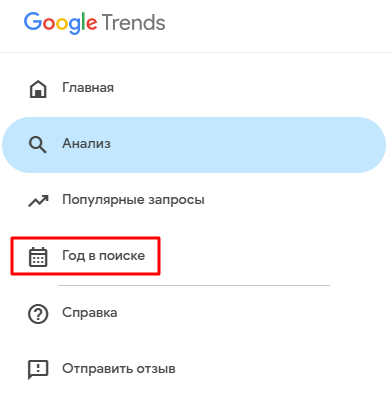
Task: Click the blue highlighted pill behind Анализ
Action: click(x=194, y=145)
